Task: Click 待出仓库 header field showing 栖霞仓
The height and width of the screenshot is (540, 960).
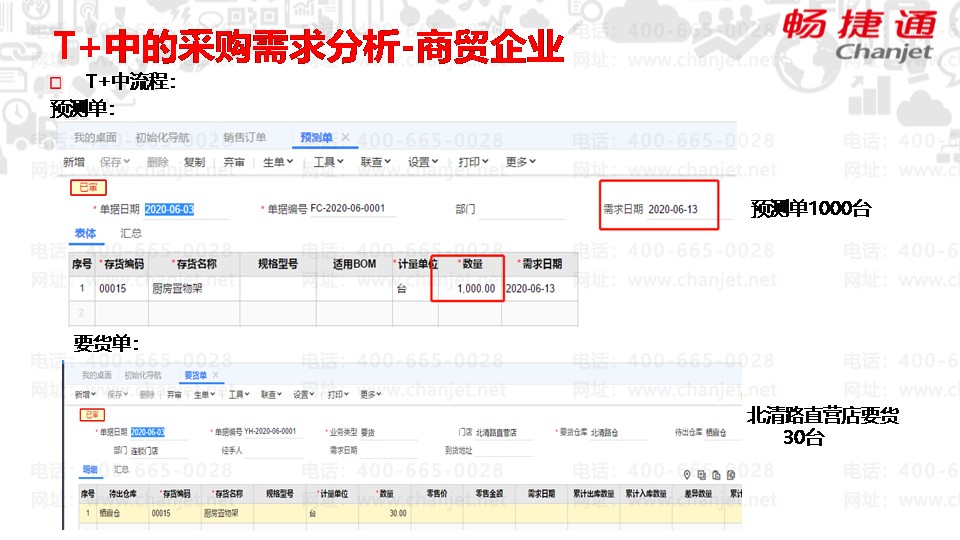Action: (x=722, y=432)
